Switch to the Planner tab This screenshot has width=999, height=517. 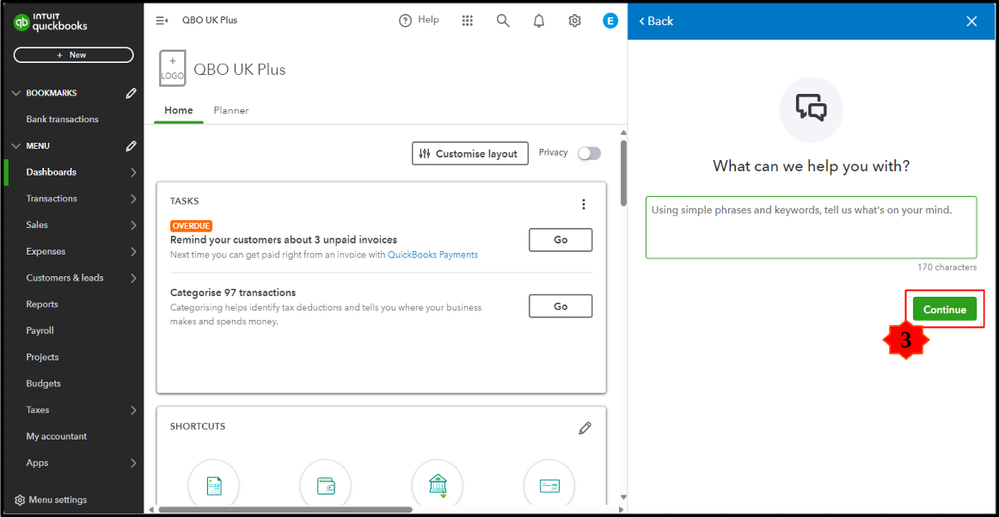pos(231,110)
